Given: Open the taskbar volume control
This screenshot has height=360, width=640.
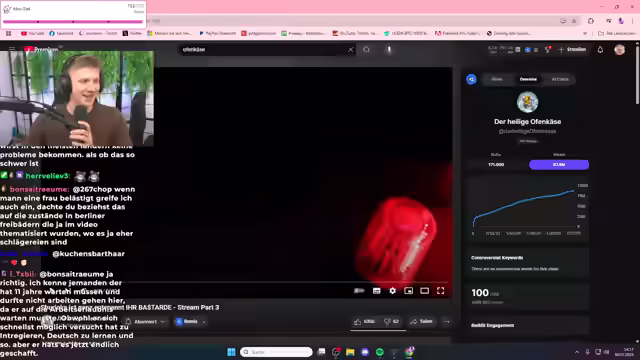Looking at the screenshot, I should click(606, 352).
